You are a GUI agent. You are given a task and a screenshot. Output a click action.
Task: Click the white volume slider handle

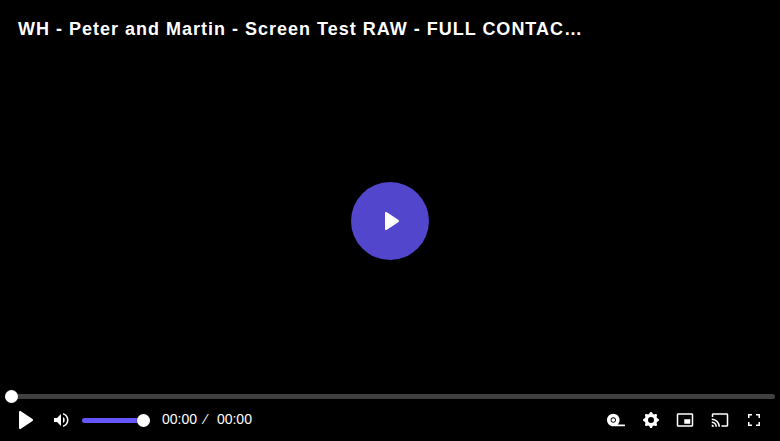click(143, 421)
